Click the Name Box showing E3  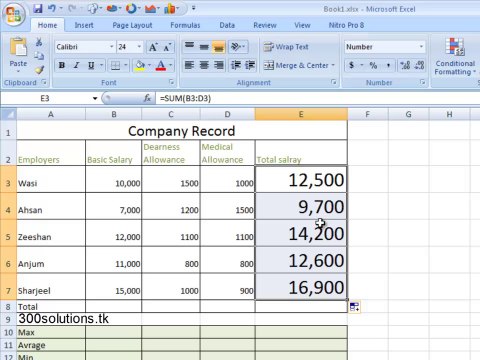tap(45, 98)
